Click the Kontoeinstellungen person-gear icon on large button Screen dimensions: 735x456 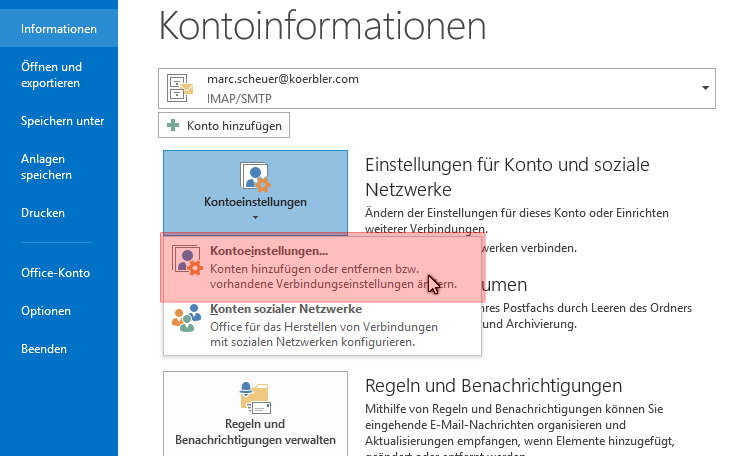pos(255,177)
